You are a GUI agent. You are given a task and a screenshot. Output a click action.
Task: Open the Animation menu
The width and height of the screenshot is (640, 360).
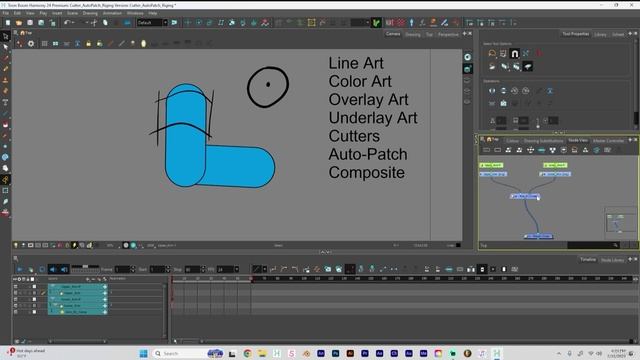coord(112,13)
